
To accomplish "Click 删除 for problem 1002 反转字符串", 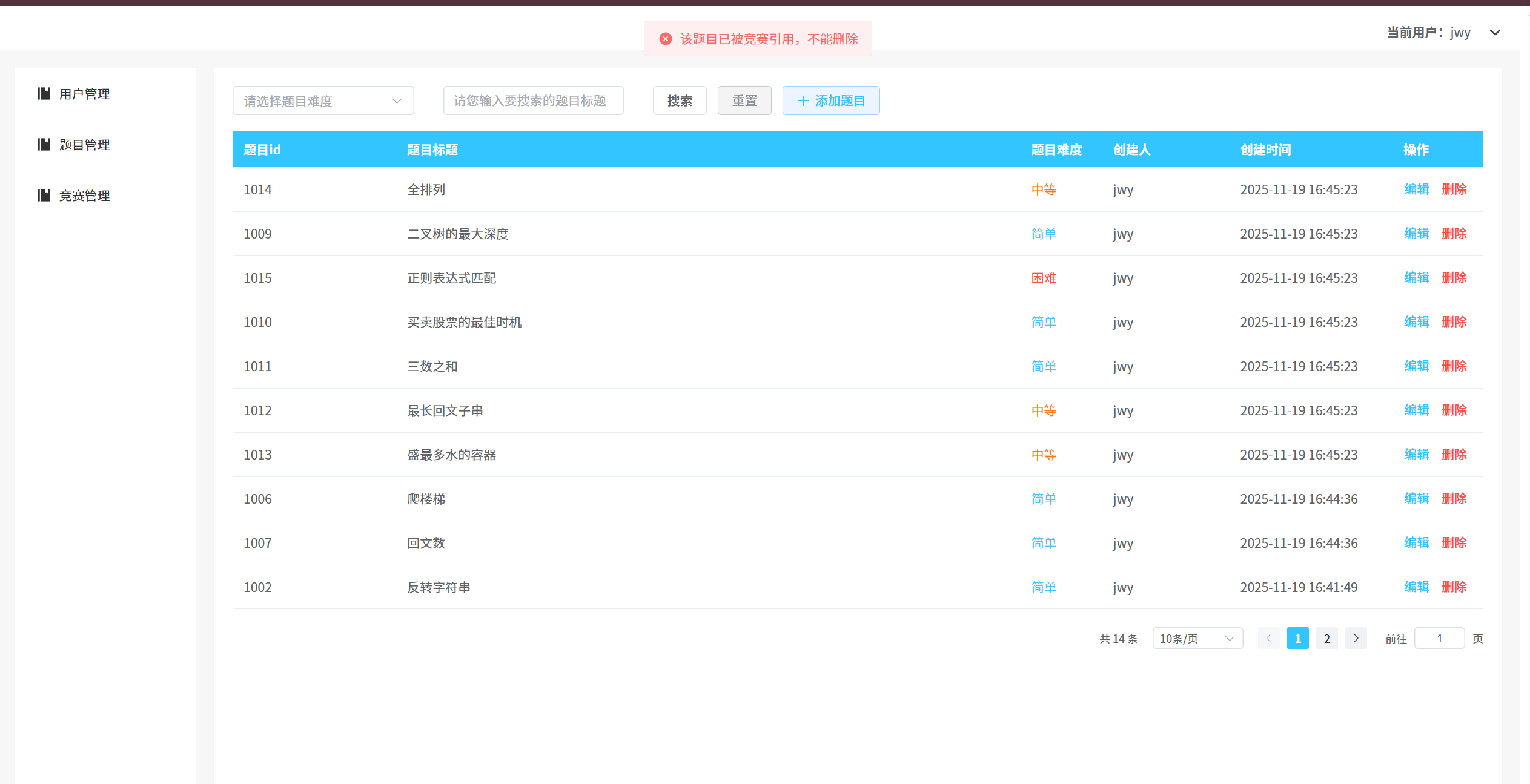I will (x=1454, y=587).
